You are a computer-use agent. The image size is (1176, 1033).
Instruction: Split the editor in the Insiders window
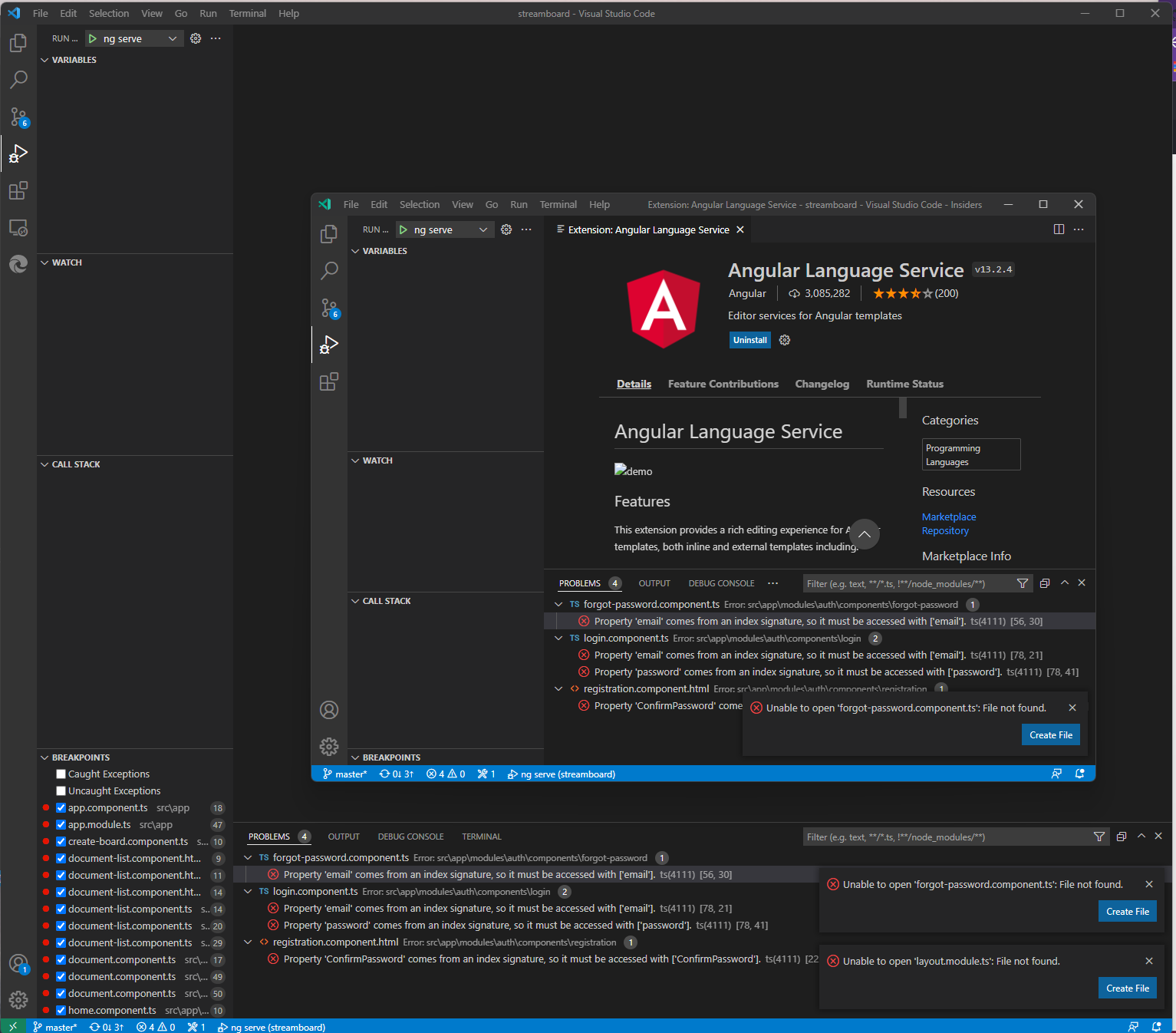click(1059, 229)
